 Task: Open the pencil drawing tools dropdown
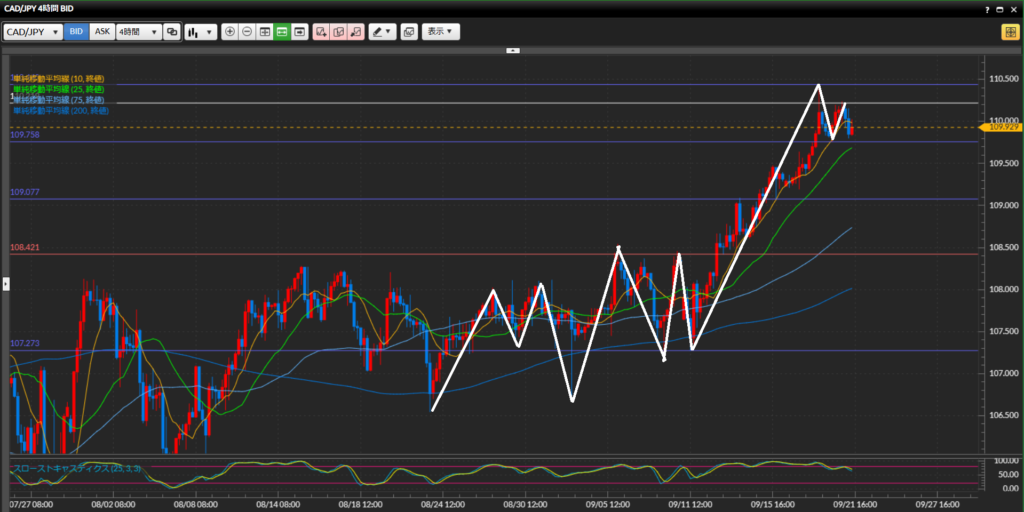tap(382, 32)
